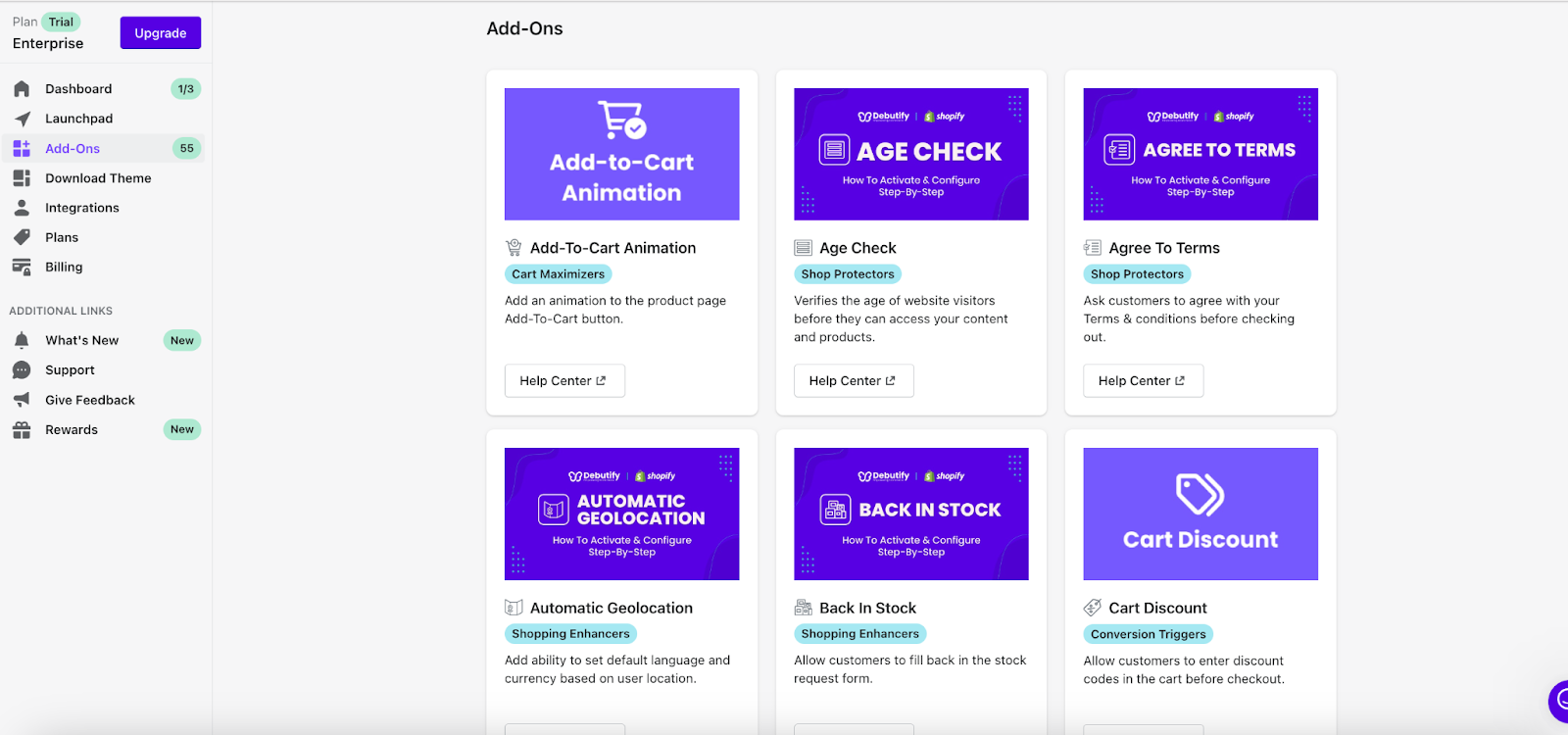The width and height of the screenshot is (1568, 735).
Task: Click the Conversion Triggers tag
Action: pyautogui.click(x=1149, y=634)
